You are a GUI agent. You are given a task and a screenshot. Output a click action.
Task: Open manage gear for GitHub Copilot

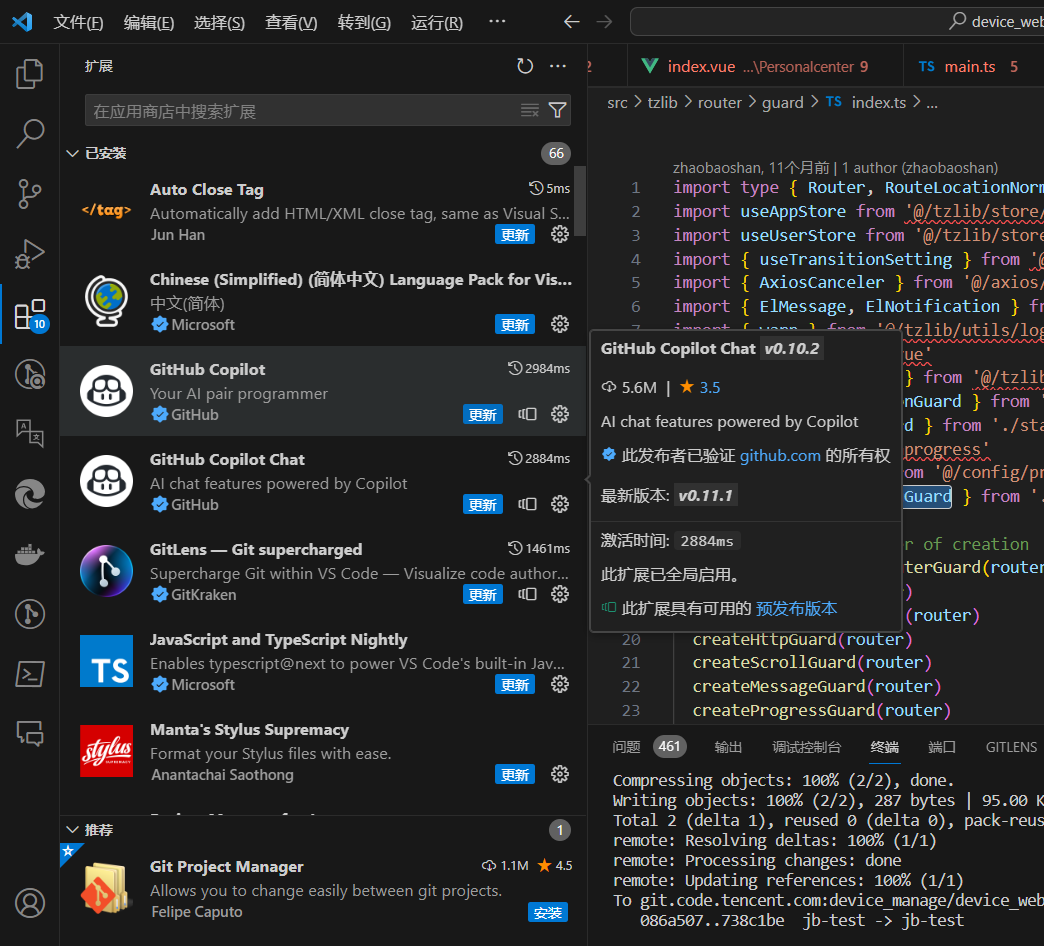tap(560, 414)
